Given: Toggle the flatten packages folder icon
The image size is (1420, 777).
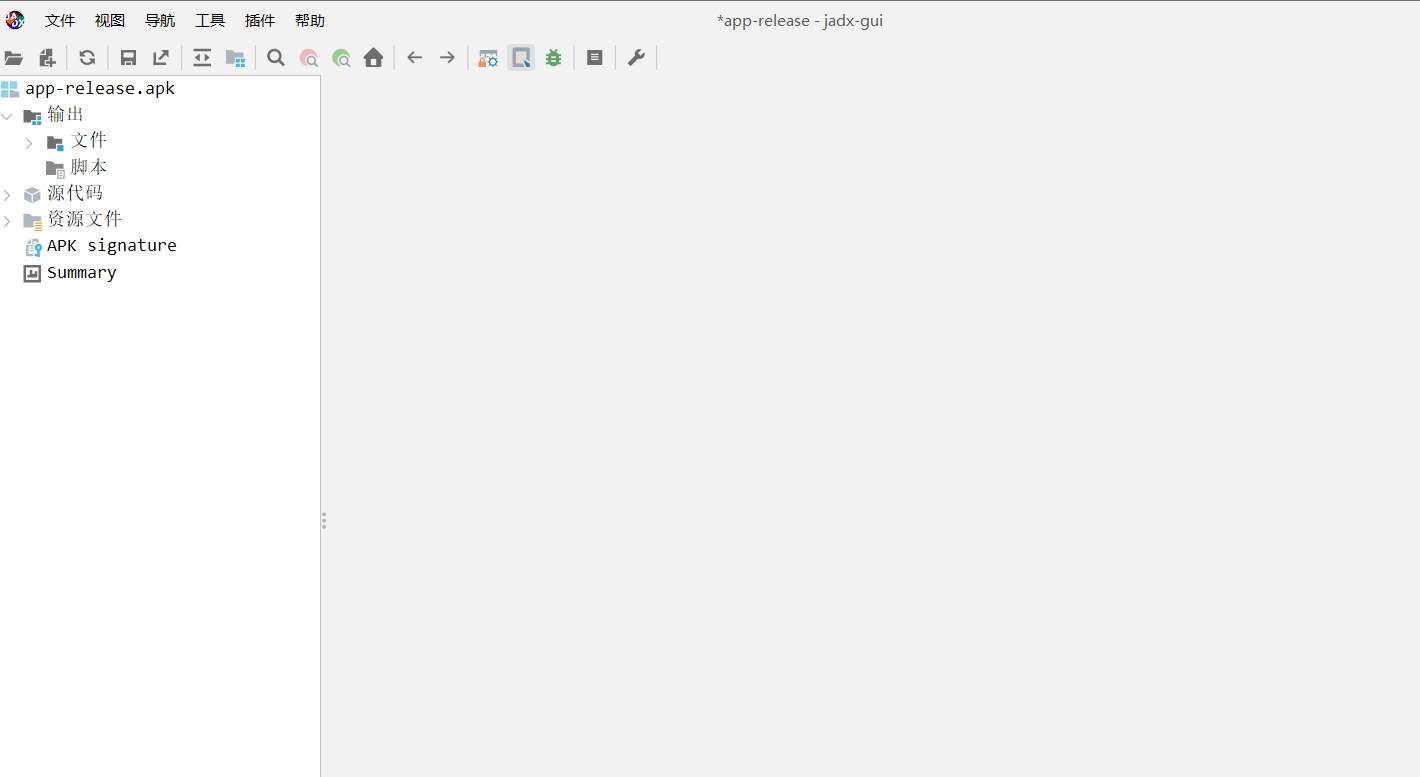Looking at the screenshot, I should coord(235,58).
